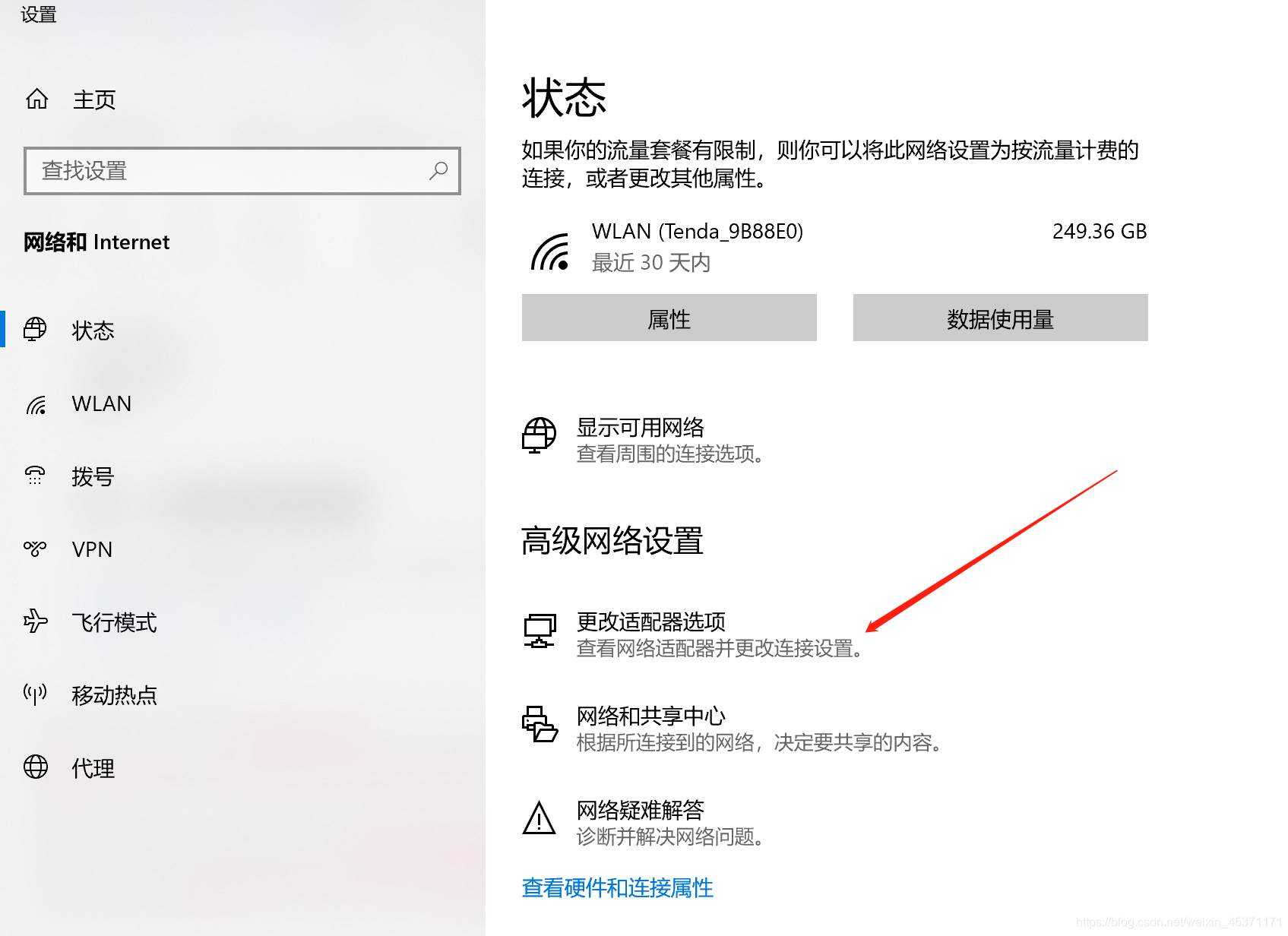Click WLAN (Tenda_9B88E0) network name
The image size is (1288, 936).
[698, 231]
